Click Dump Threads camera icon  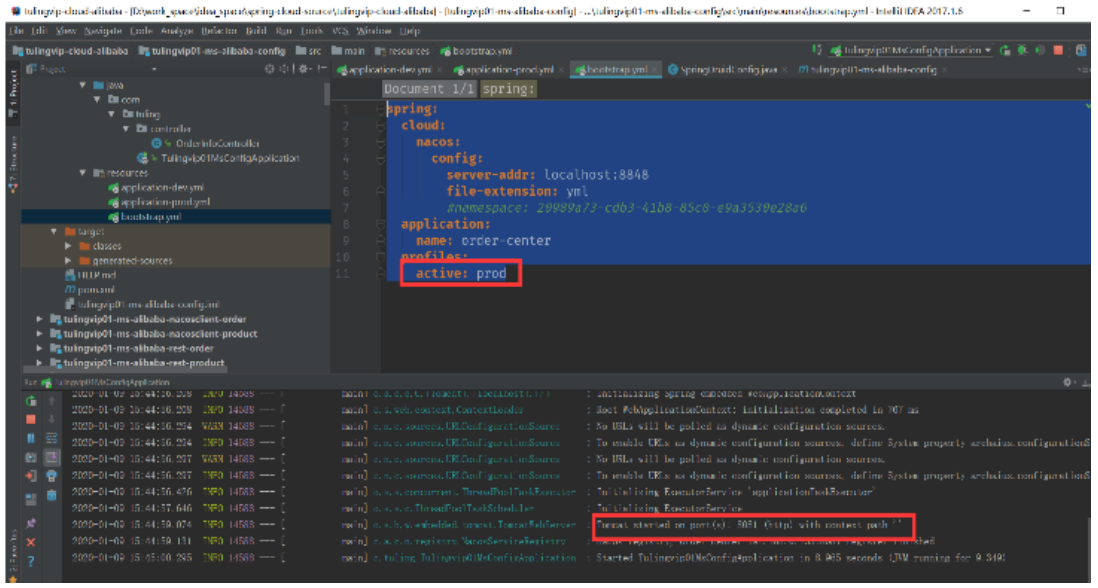tap(31, 457)
